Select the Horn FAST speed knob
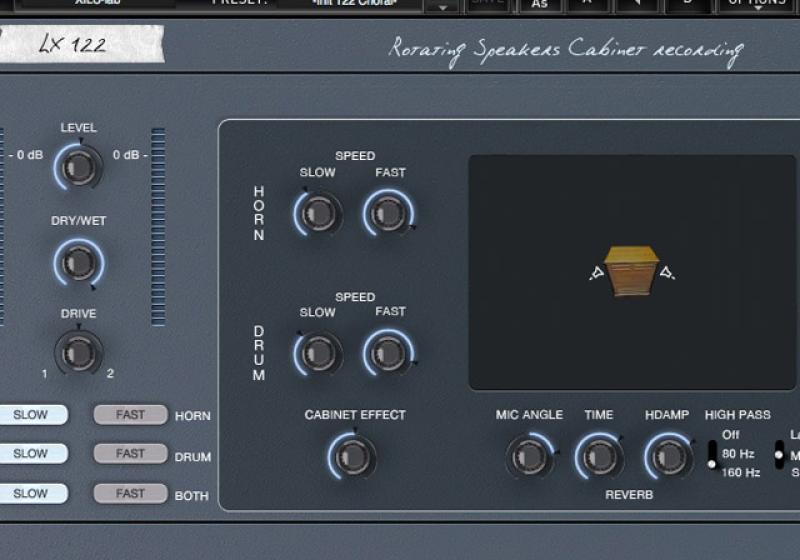The width and height of the screenshot is (800, 560). tap(389, 213)
